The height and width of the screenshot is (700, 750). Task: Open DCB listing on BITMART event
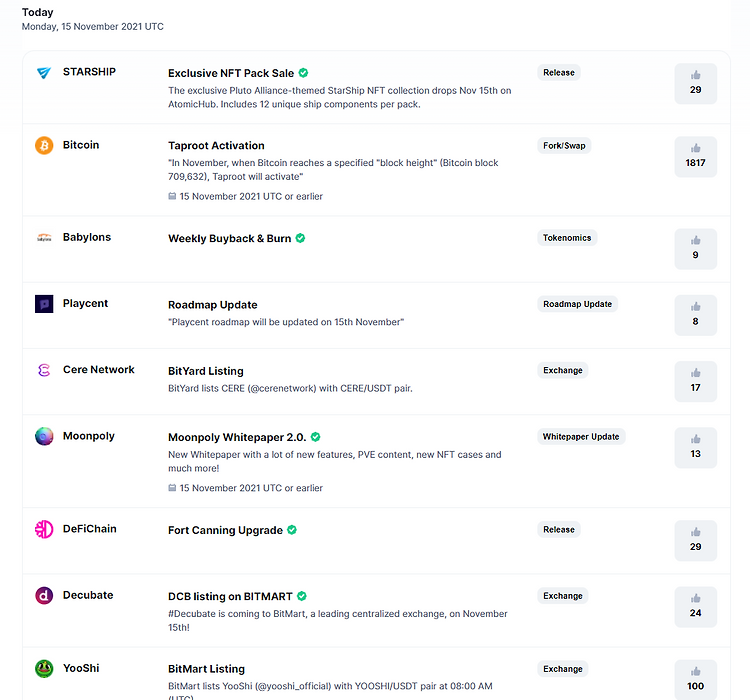point(230,597)
